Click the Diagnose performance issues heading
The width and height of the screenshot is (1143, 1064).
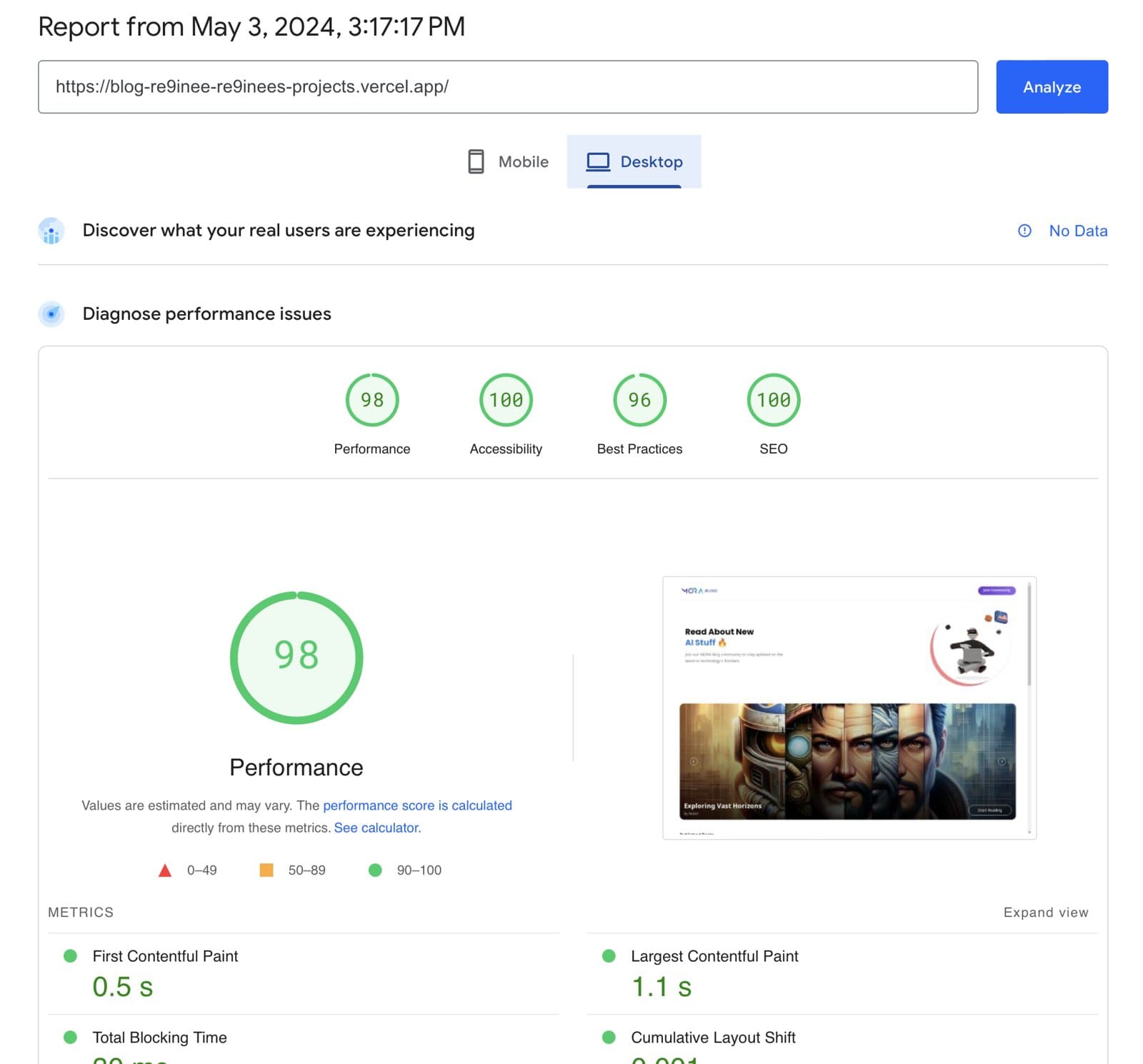coord(206,313)
